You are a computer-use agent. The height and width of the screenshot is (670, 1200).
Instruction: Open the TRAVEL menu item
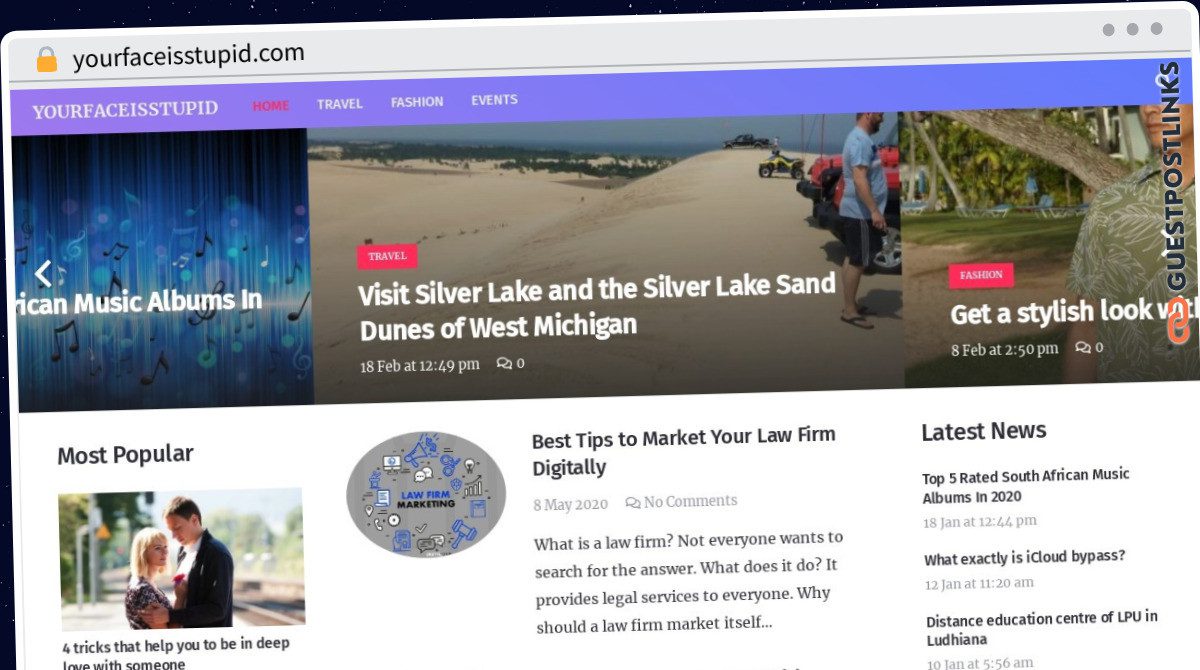tap(340, 104)
